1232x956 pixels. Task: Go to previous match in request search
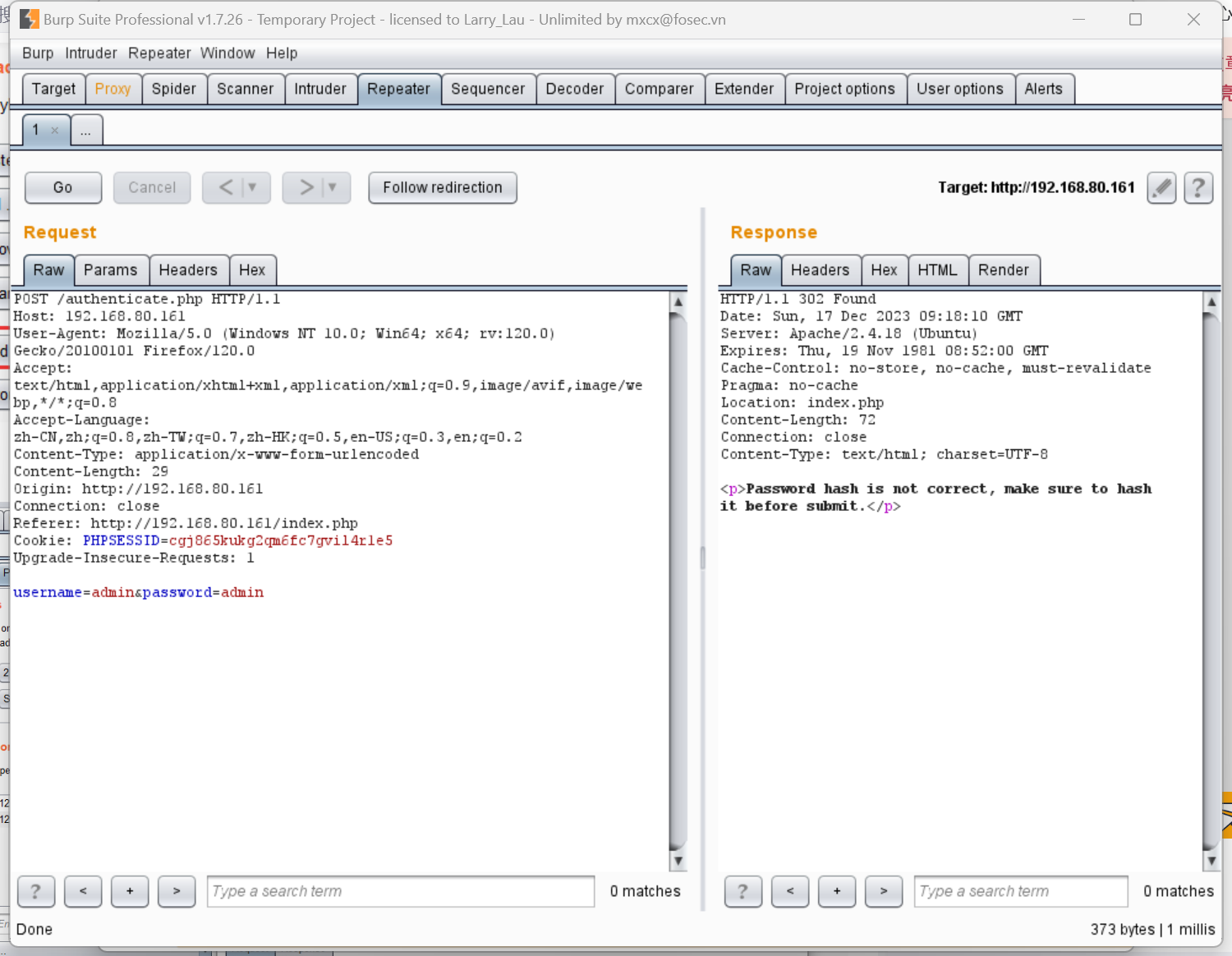[x=83, y=891]
